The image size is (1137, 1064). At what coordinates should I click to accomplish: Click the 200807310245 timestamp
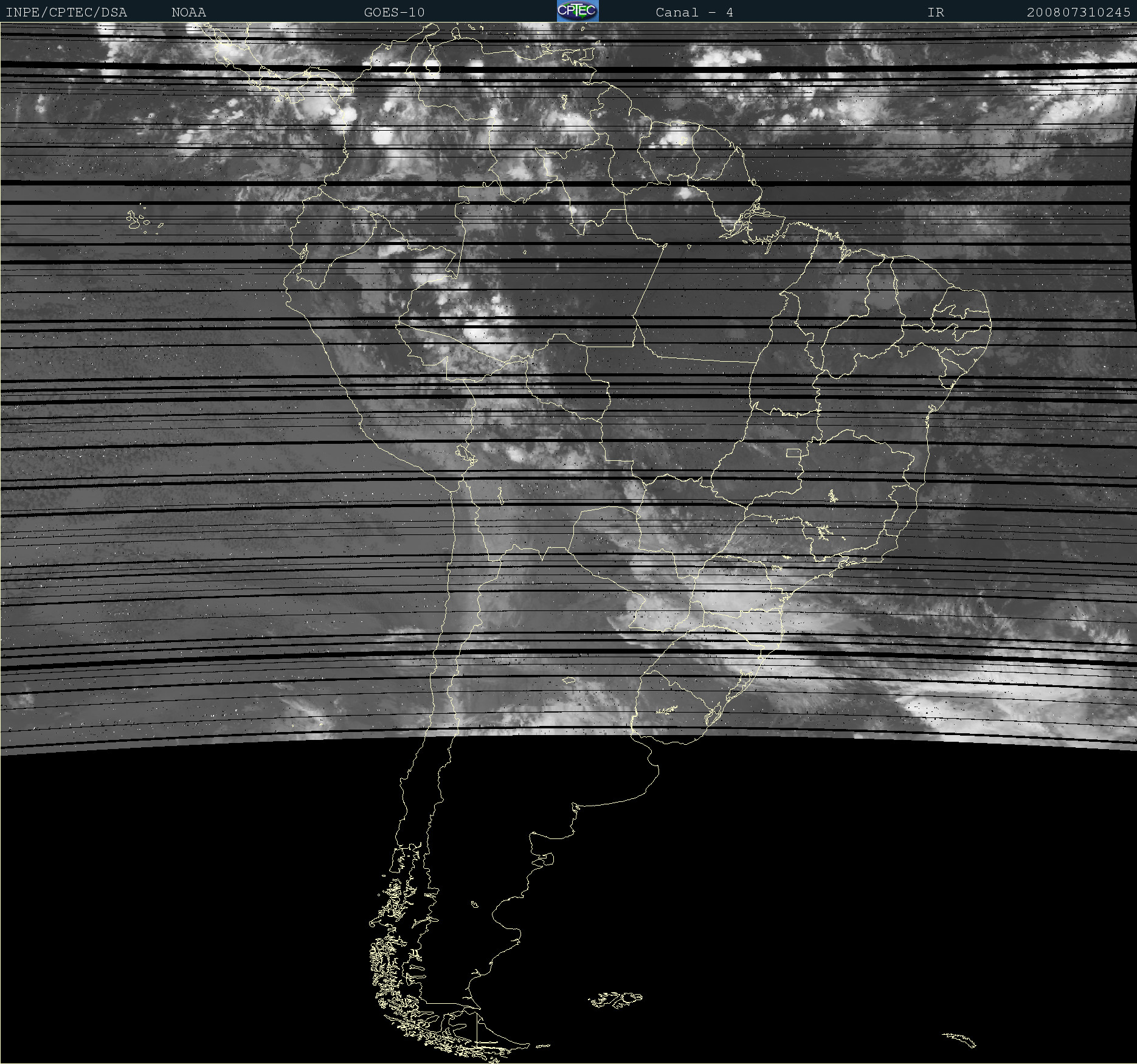click(1078, 12)
